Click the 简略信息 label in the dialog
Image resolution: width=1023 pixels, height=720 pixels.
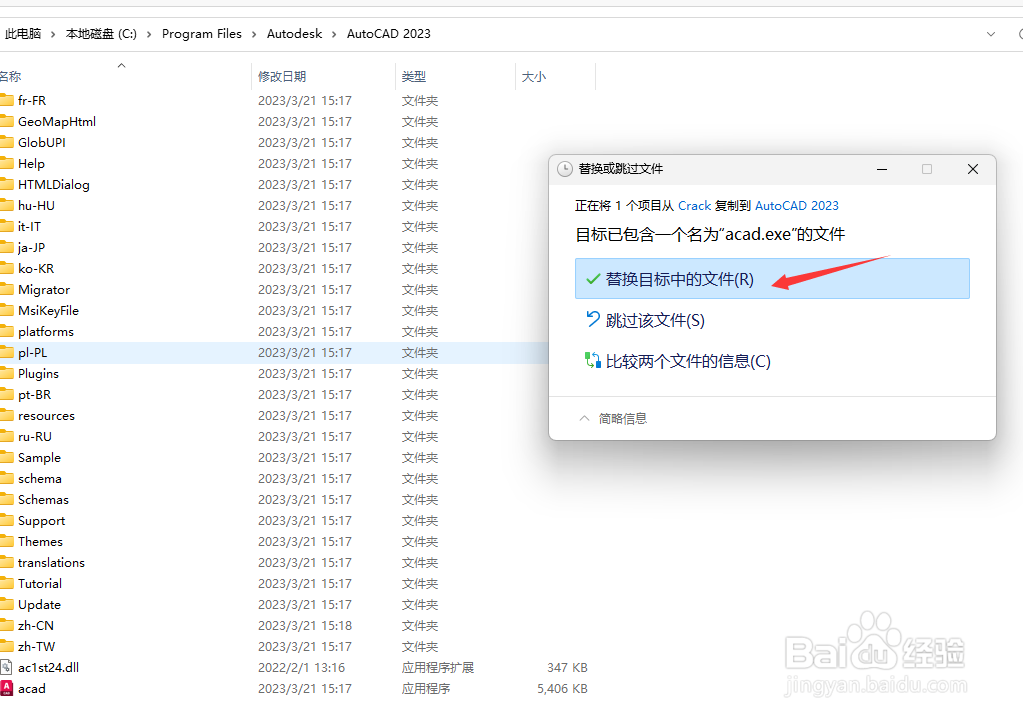[x=622, y=419]
